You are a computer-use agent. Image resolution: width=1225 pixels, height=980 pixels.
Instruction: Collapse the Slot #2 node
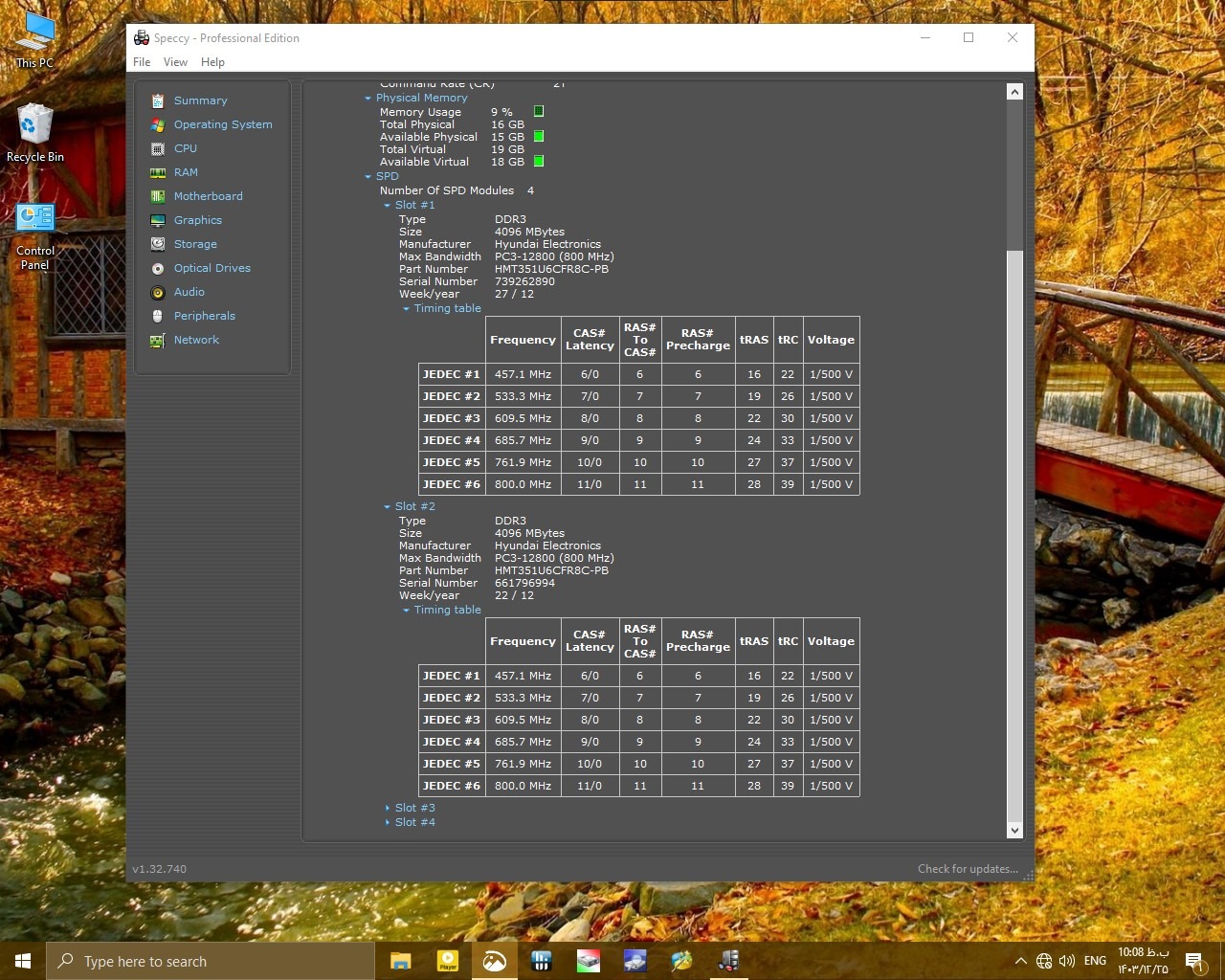tap(387, 507)
